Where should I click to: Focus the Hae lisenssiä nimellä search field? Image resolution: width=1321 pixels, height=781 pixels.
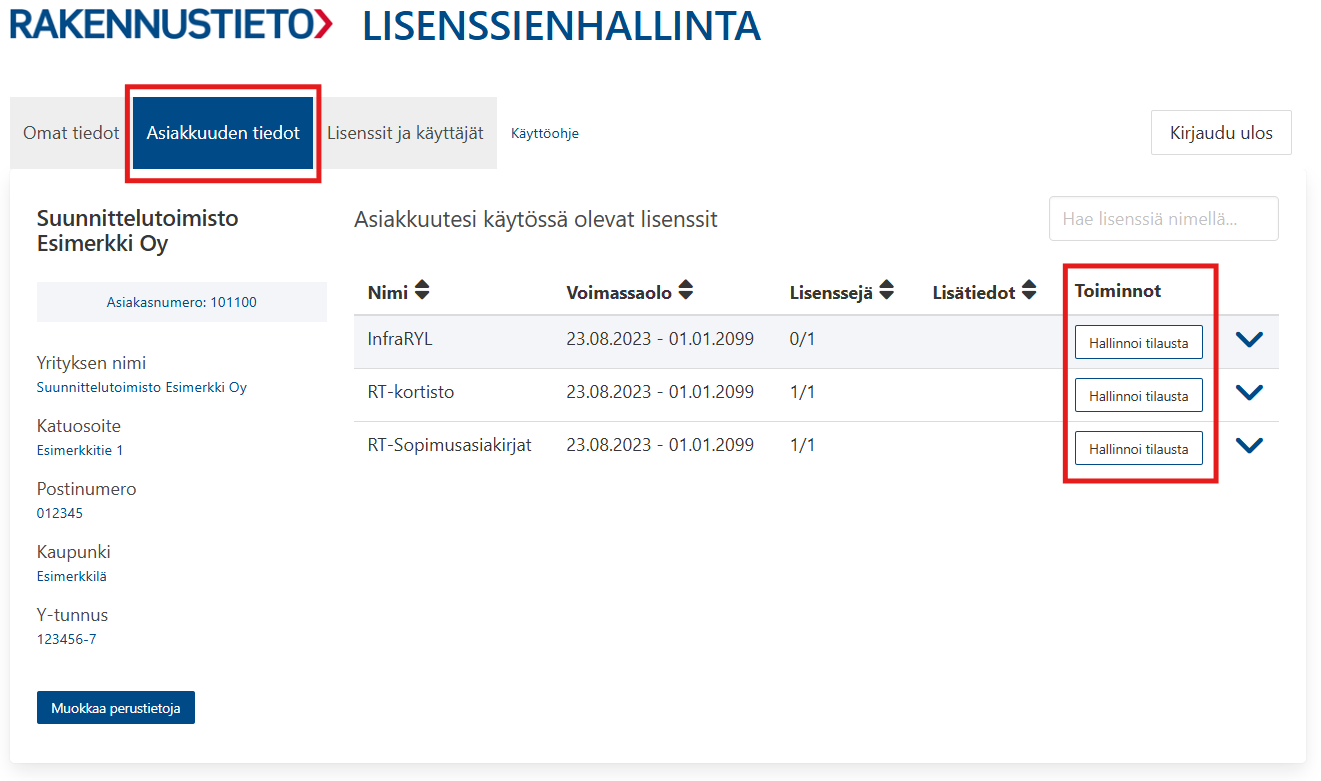tap(1164, 218)
